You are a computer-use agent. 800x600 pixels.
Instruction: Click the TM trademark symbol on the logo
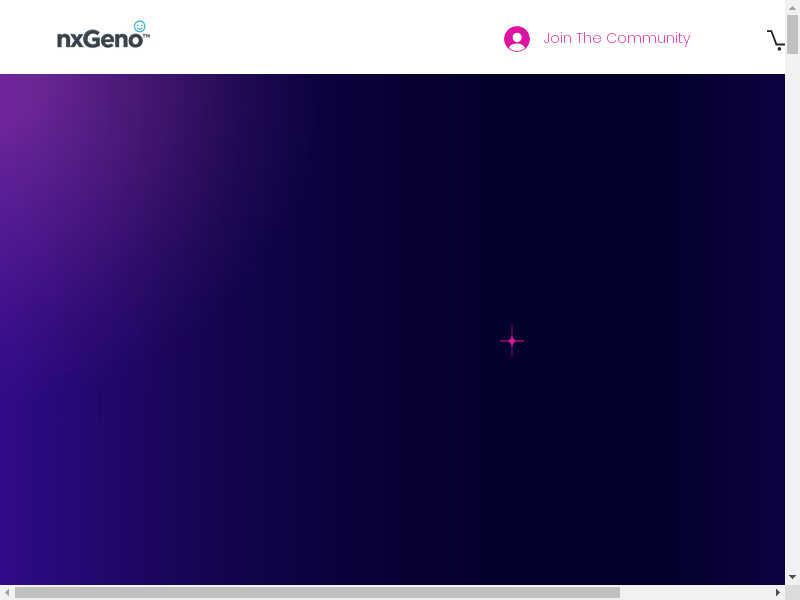pyautogui.click(x=146, y=36)
